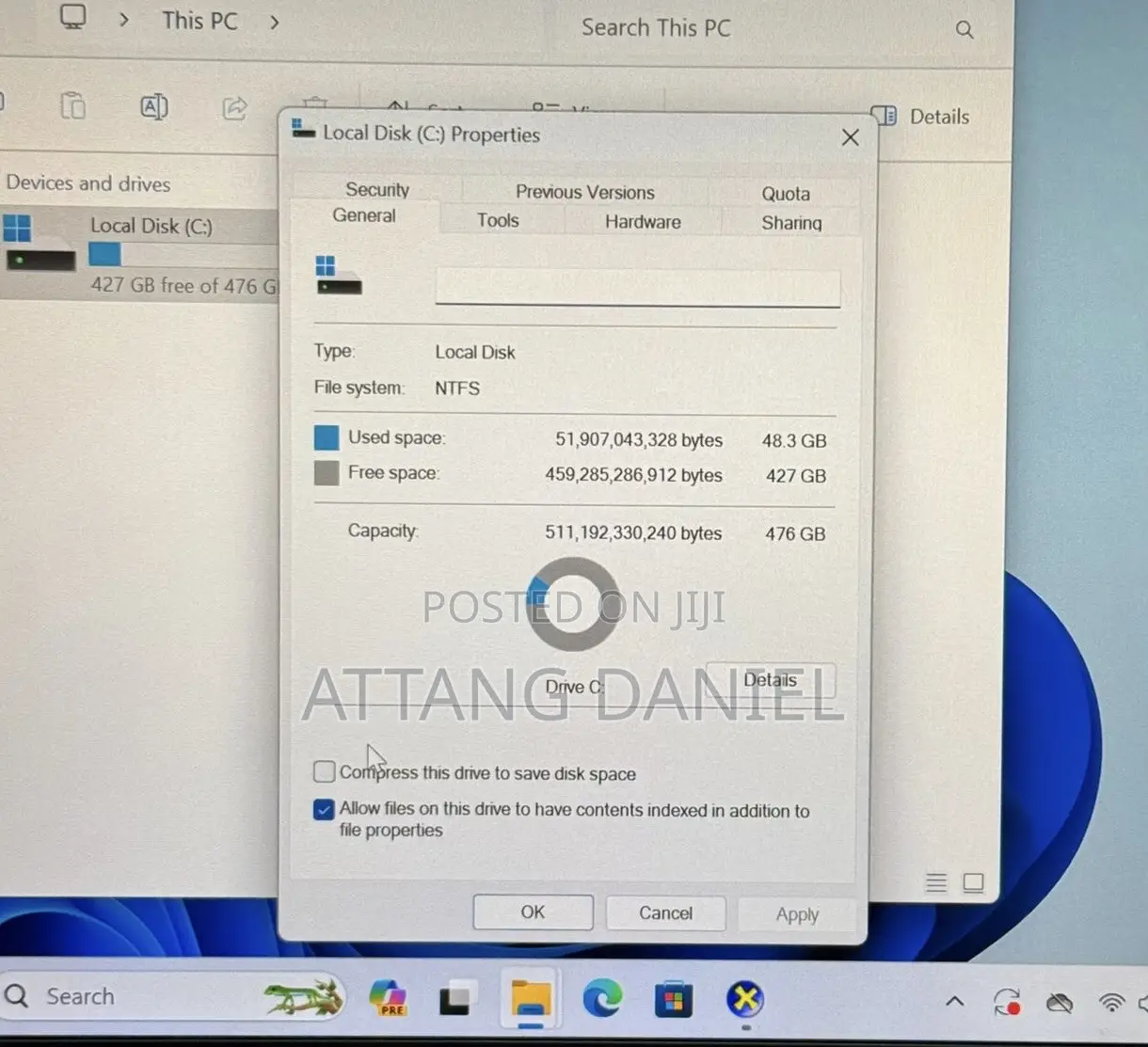Screen dimensions: 1148x1047
Task: Open the Hardware tab
Action: [643, 222]
